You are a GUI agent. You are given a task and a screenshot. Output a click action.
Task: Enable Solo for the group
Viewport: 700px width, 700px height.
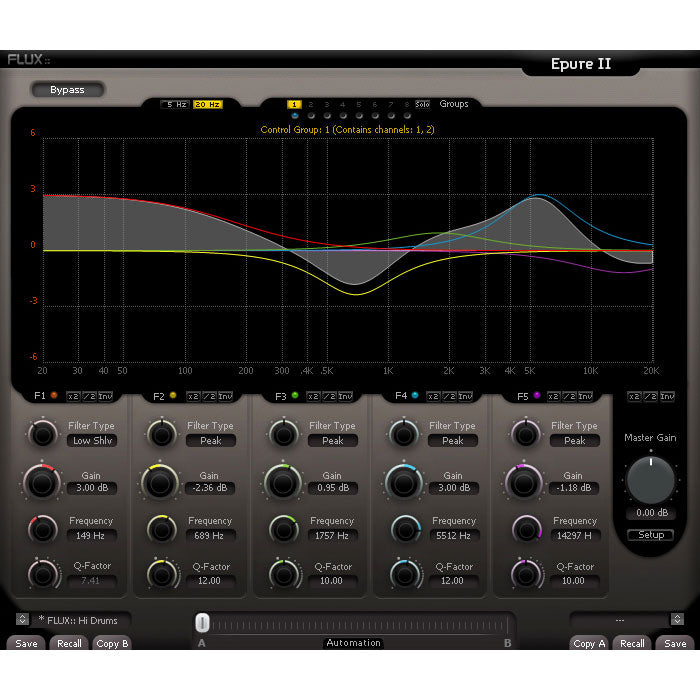pos(422,104)
